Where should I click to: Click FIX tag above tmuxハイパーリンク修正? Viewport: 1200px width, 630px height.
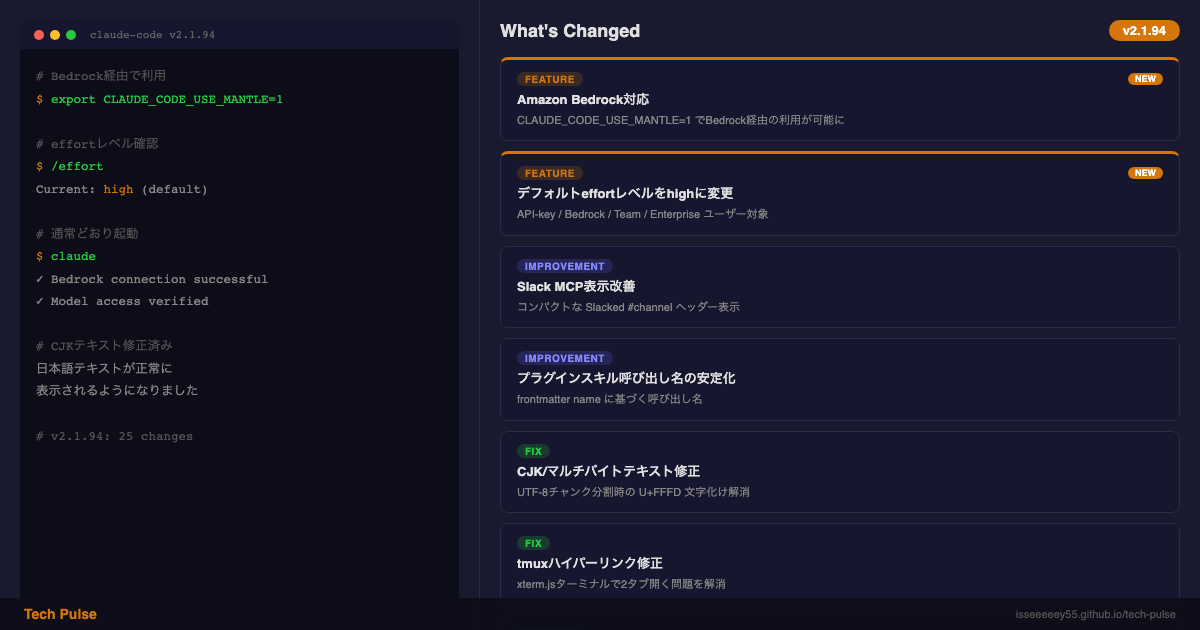(x=533, y=543)
